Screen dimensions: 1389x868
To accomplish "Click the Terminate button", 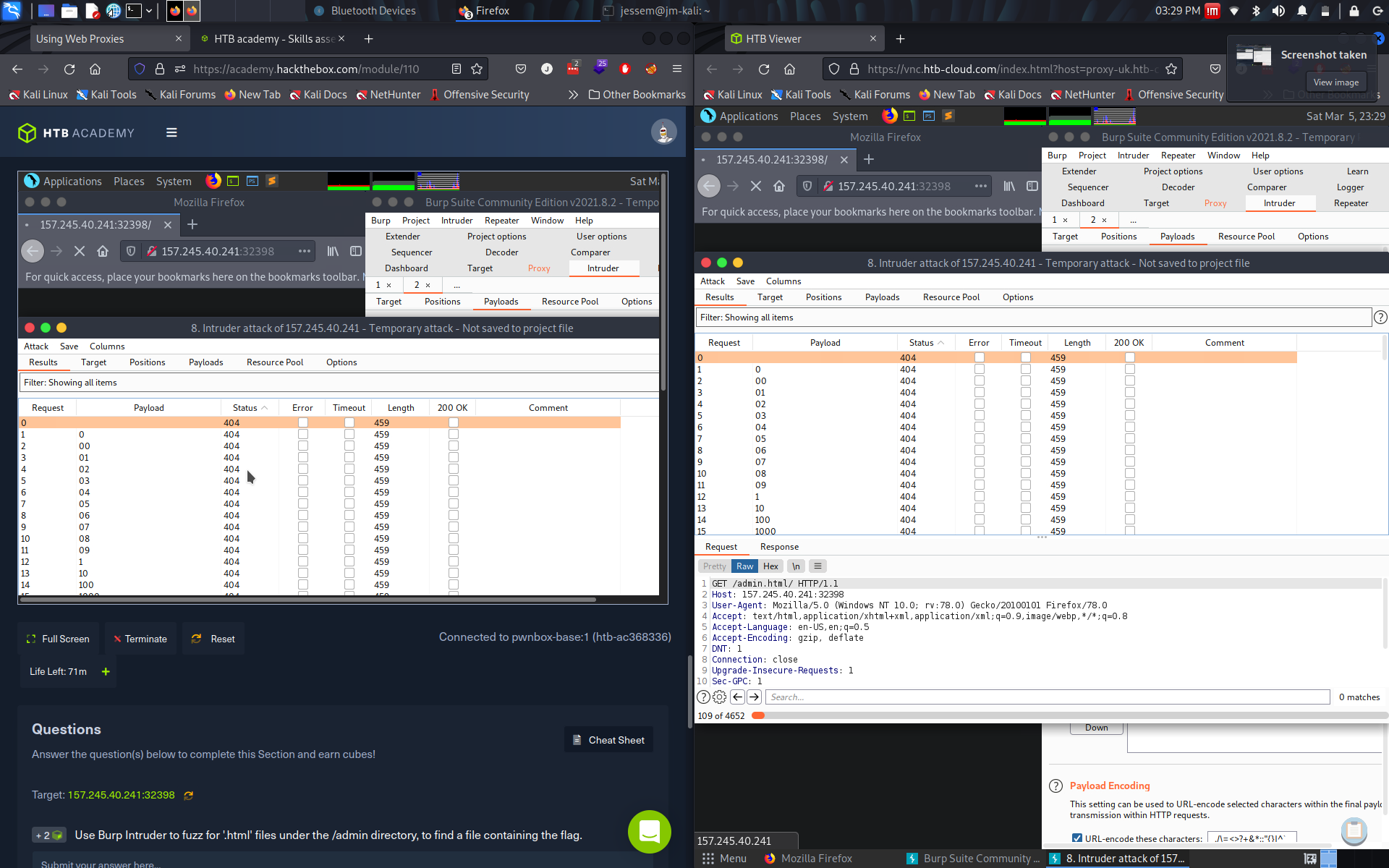I will pos(140,639).
